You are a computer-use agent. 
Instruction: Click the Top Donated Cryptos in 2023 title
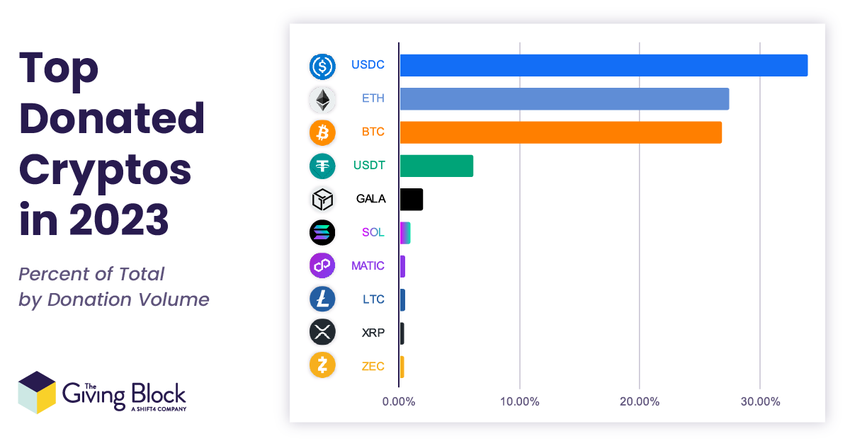point(112,144)
